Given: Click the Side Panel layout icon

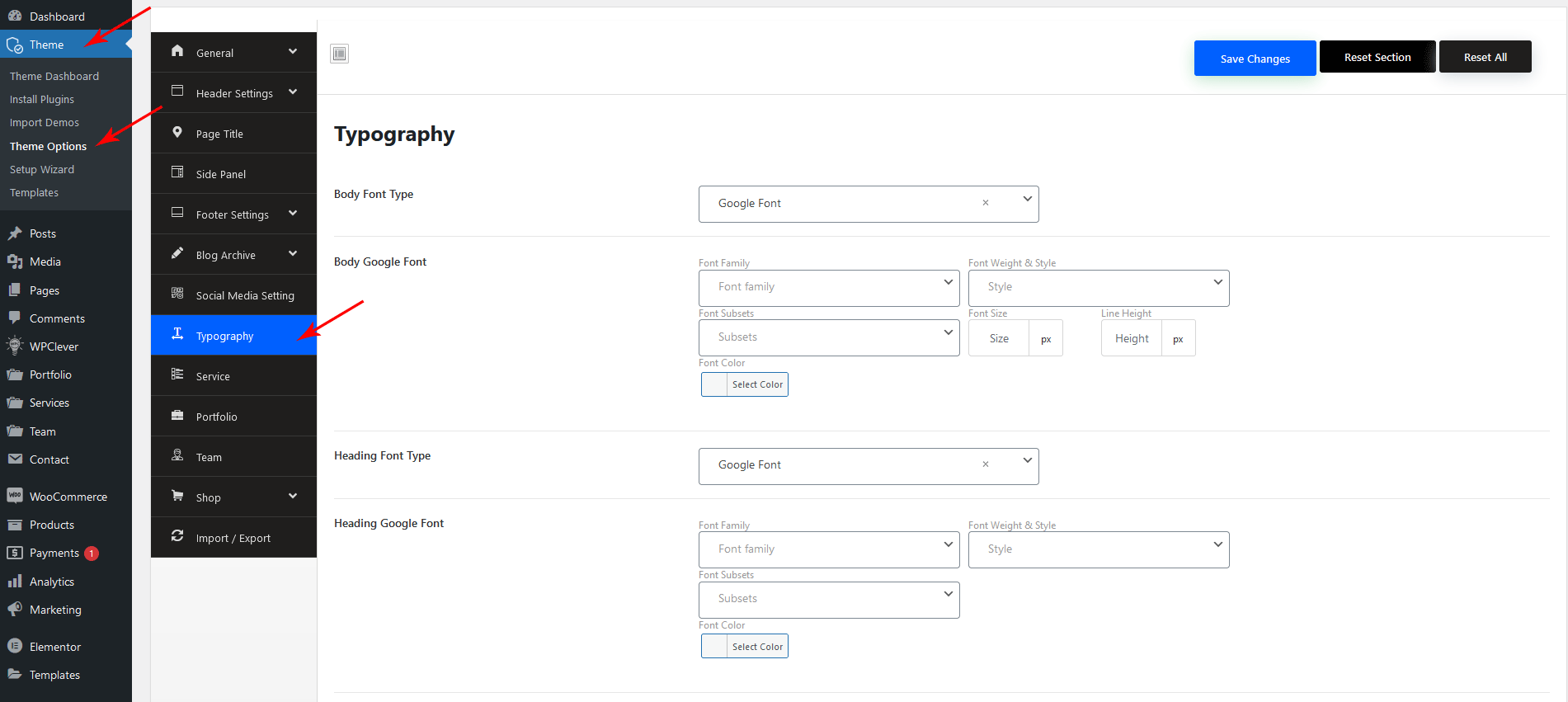Looking at the screenshot, I should click(177, 172).
